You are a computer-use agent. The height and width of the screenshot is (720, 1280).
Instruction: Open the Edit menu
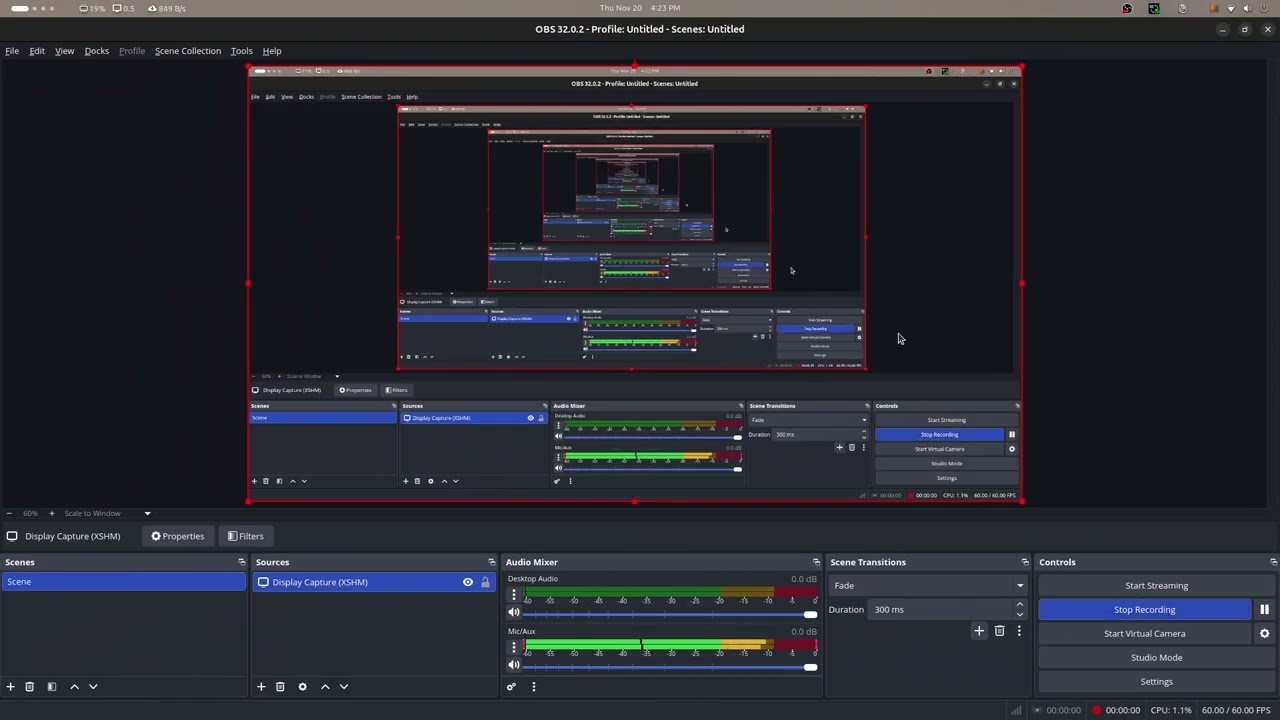(x=37, y=51)
